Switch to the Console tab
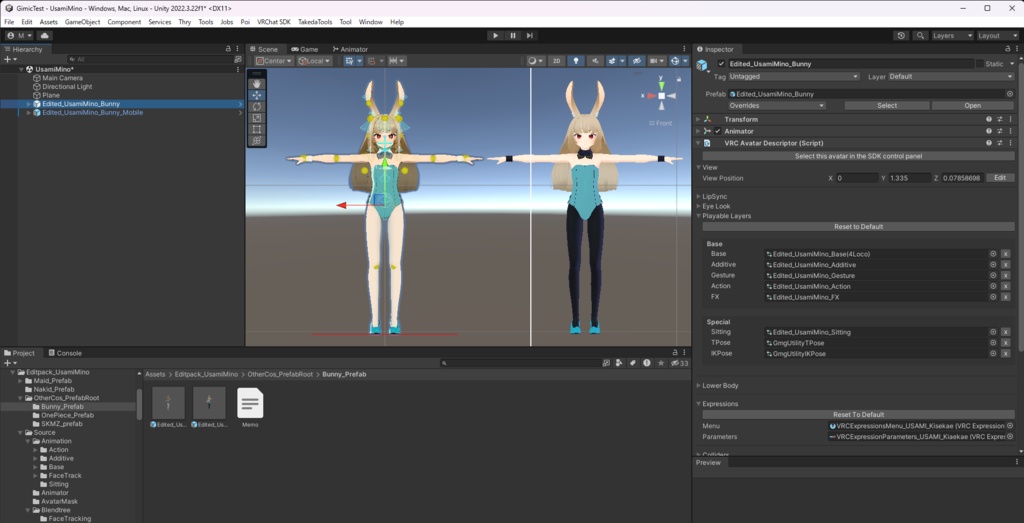The image size is (1024, 523). [x=65, y=353]
